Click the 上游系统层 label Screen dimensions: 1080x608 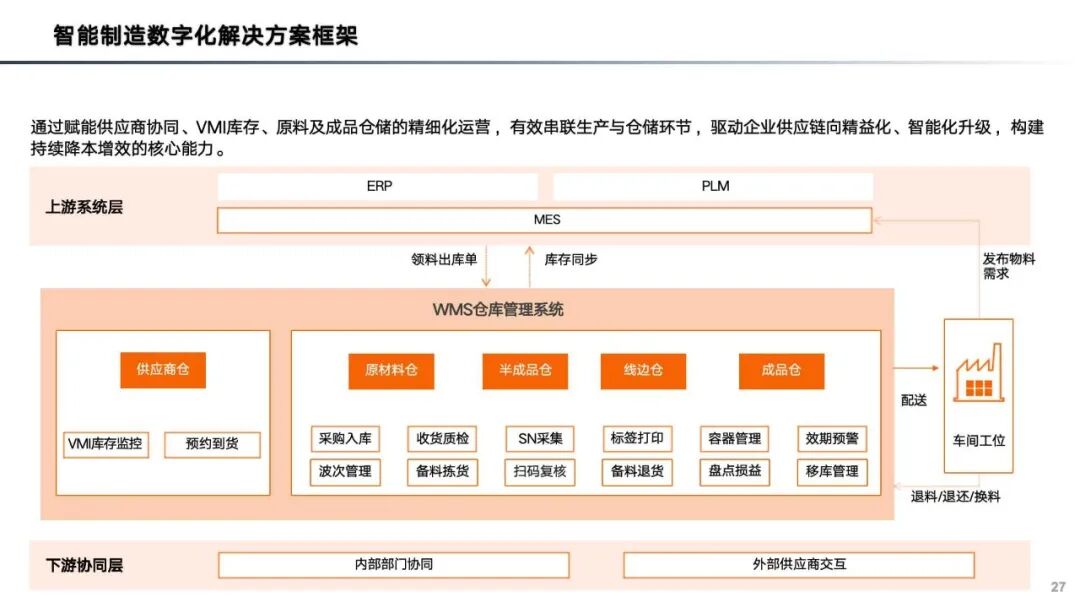coord(84,207)
